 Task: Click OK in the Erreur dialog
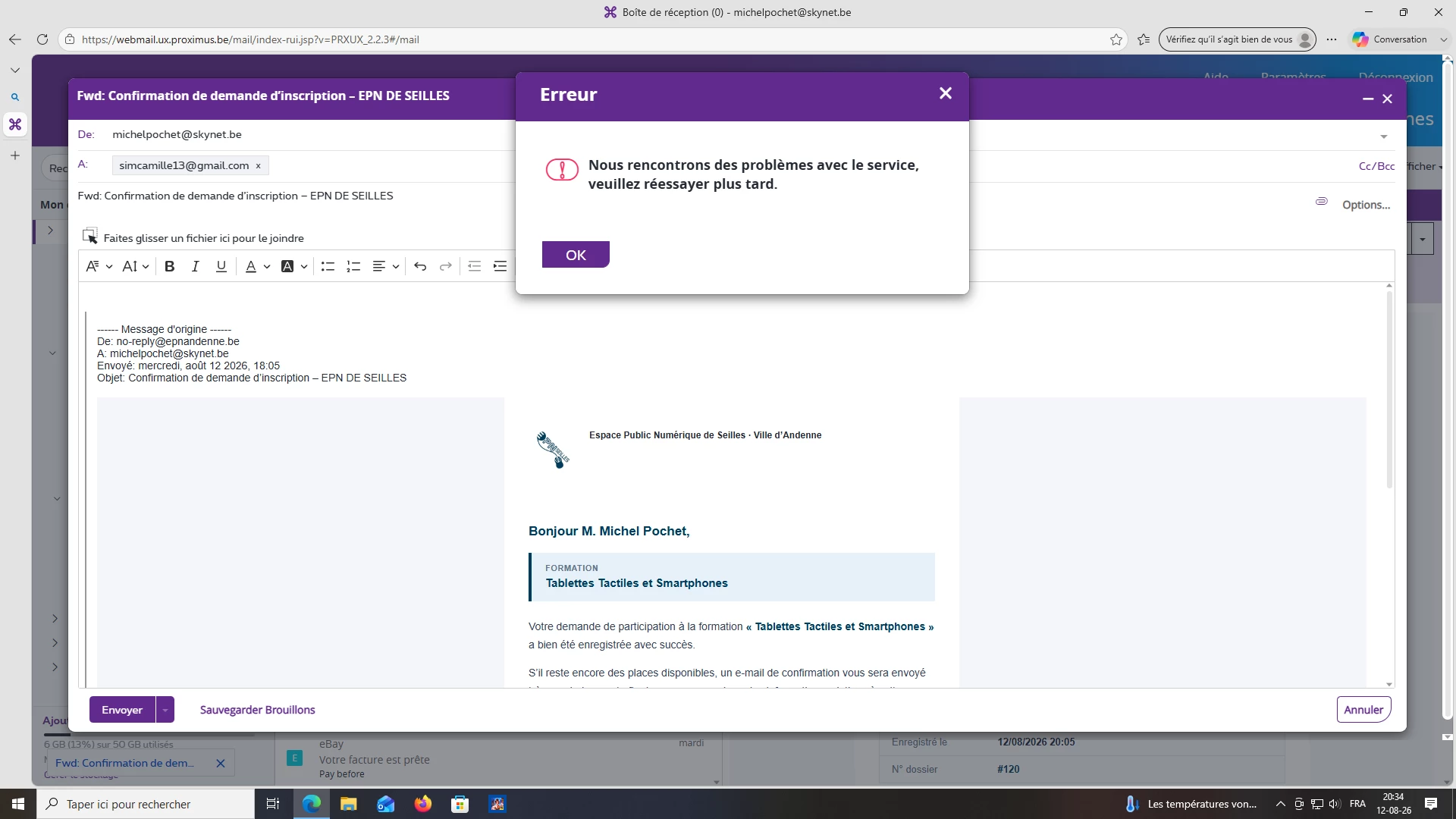click(576, 255)
